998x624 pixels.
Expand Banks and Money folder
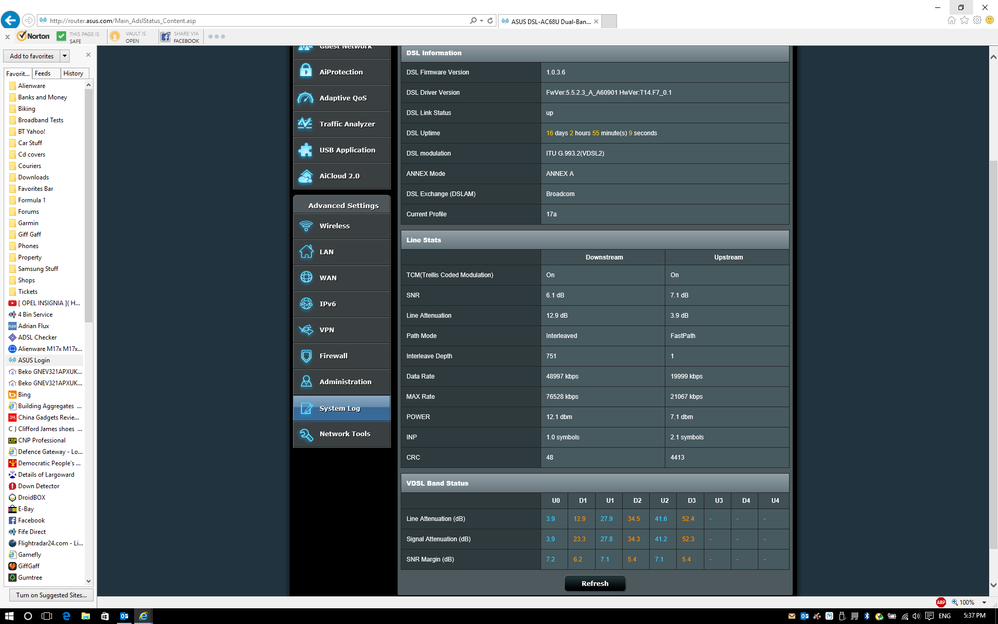coord(42,97)
